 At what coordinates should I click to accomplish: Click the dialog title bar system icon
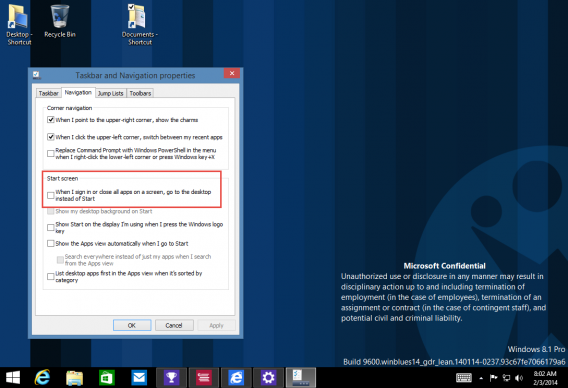click(37, 75)
